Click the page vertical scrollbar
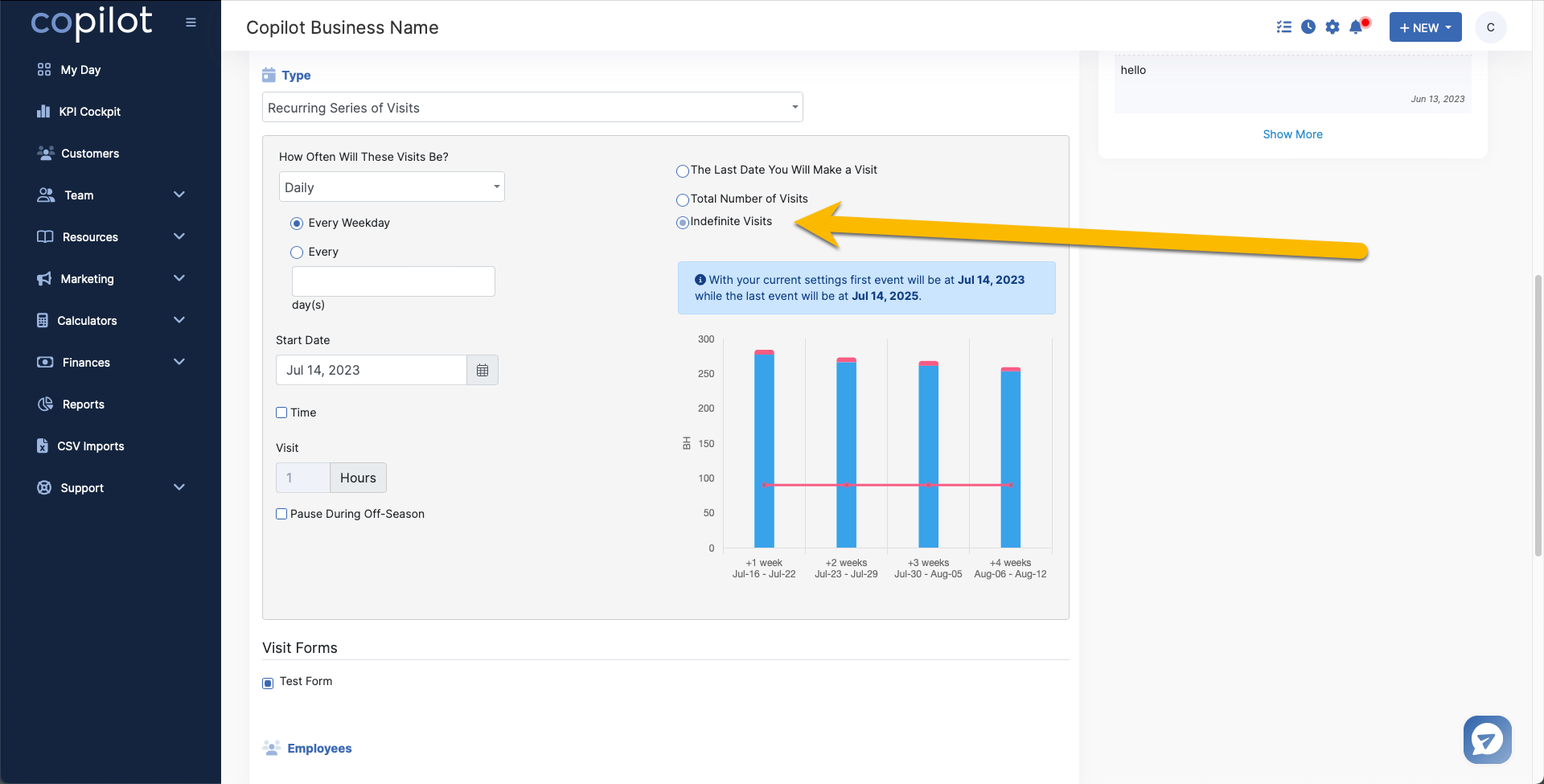Image resolution: width=1544 pixels, height=784 pixels. coord(1538,414)
